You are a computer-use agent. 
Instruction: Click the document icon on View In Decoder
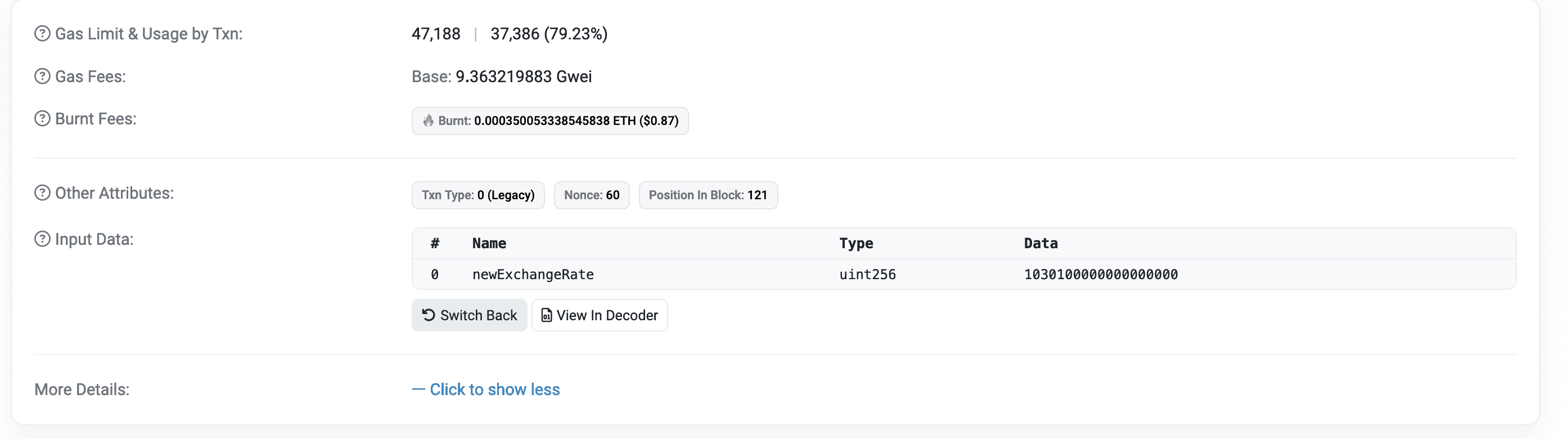coord(547,315)
